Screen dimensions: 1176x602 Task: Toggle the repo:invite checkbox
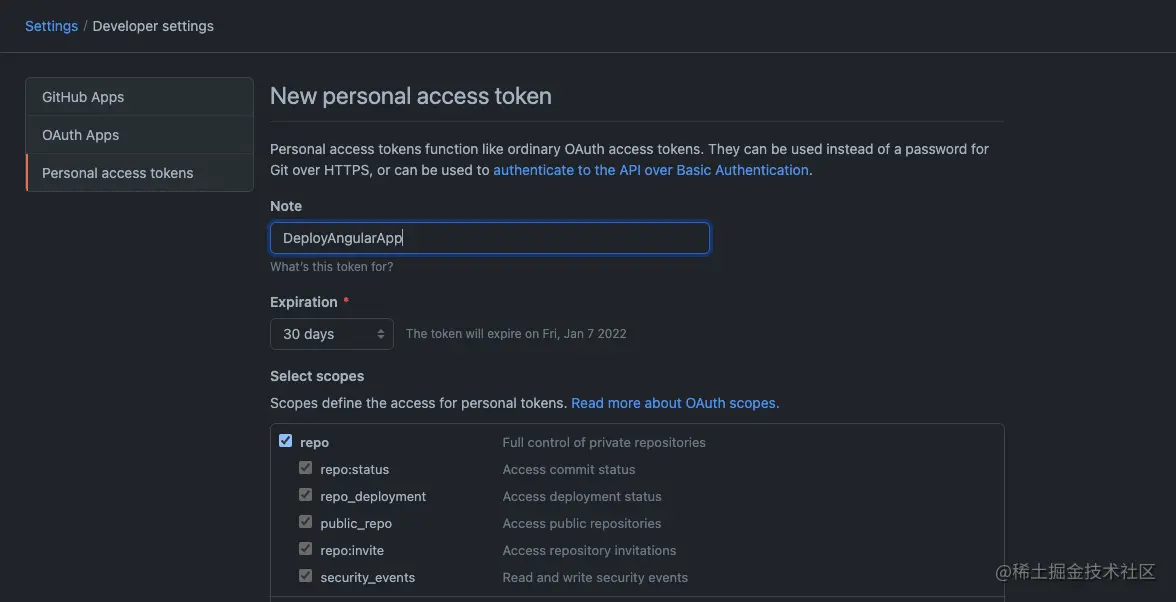306,549
